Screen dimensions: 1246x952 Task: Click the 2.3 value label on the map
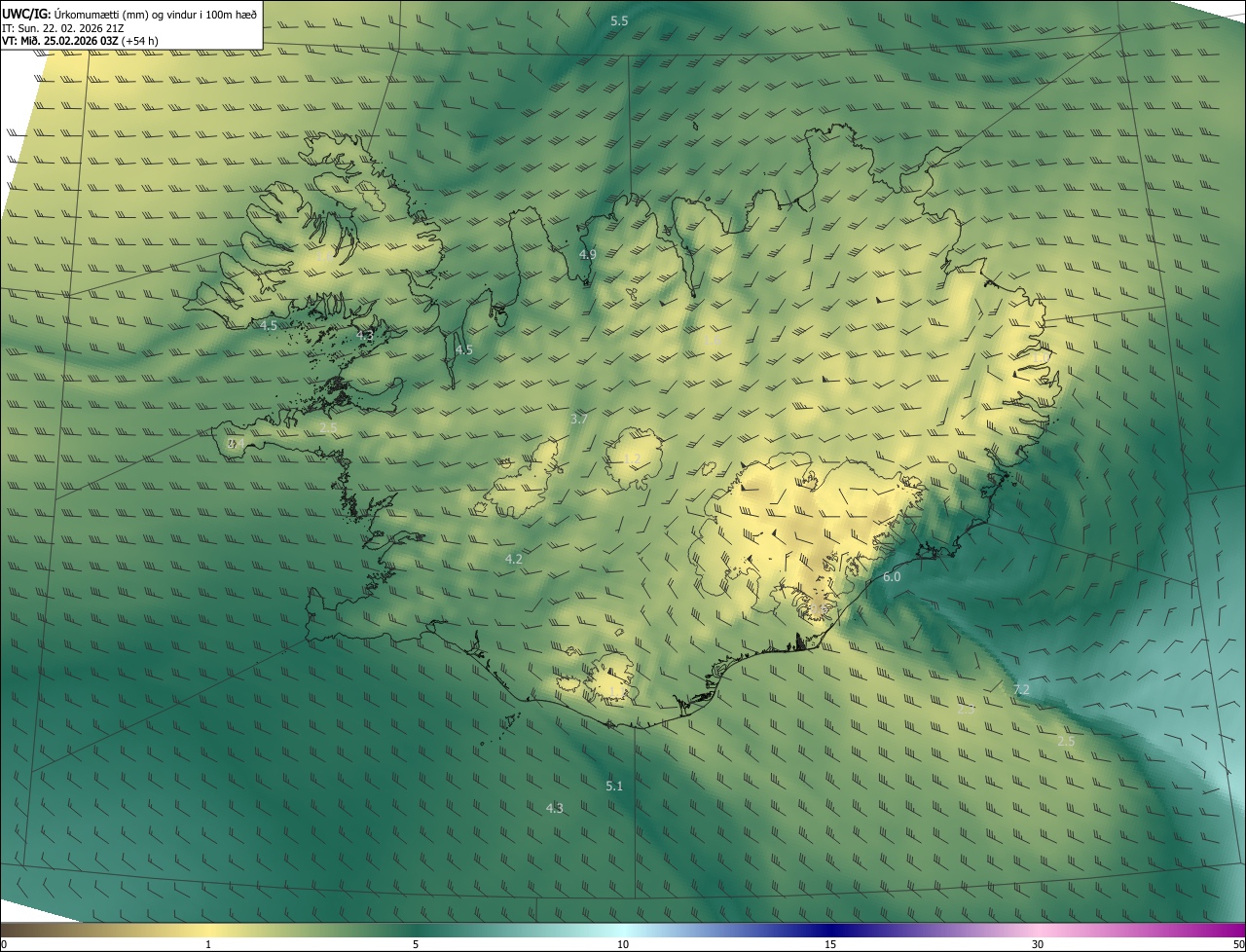966,710
